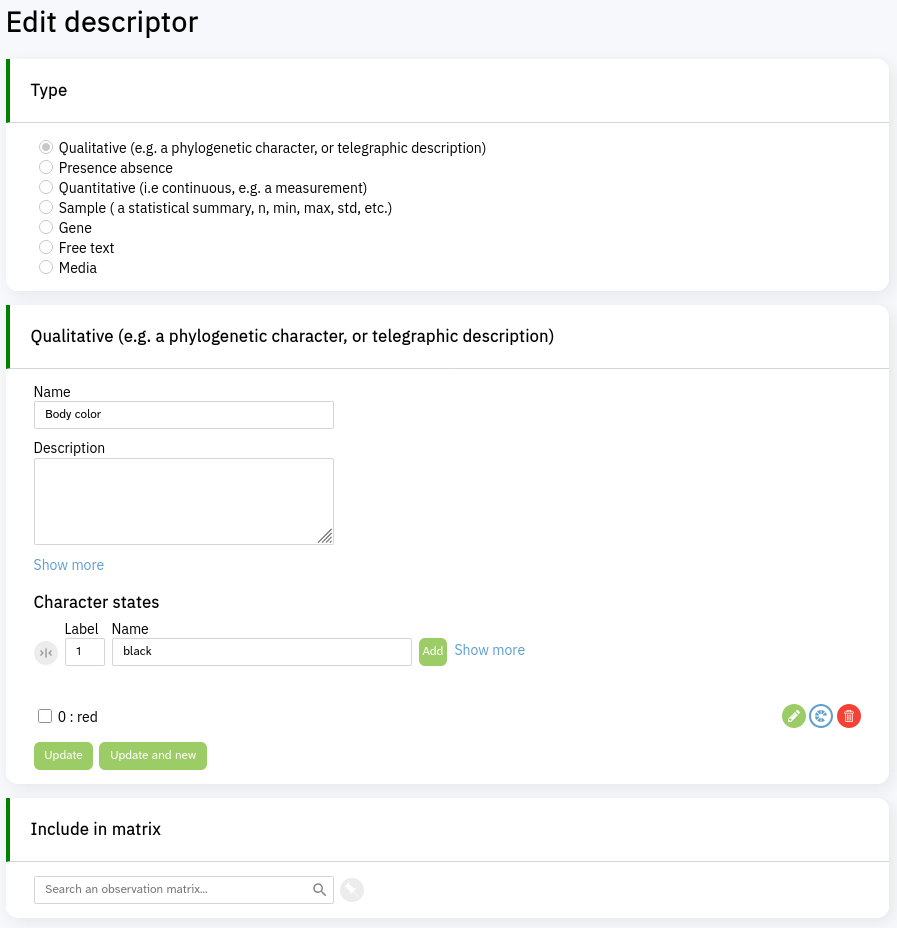The height and width of the screenshot is (928, 897).
Task: Focus the descriptor Name field 'Body color'
Action: point(184,415)
